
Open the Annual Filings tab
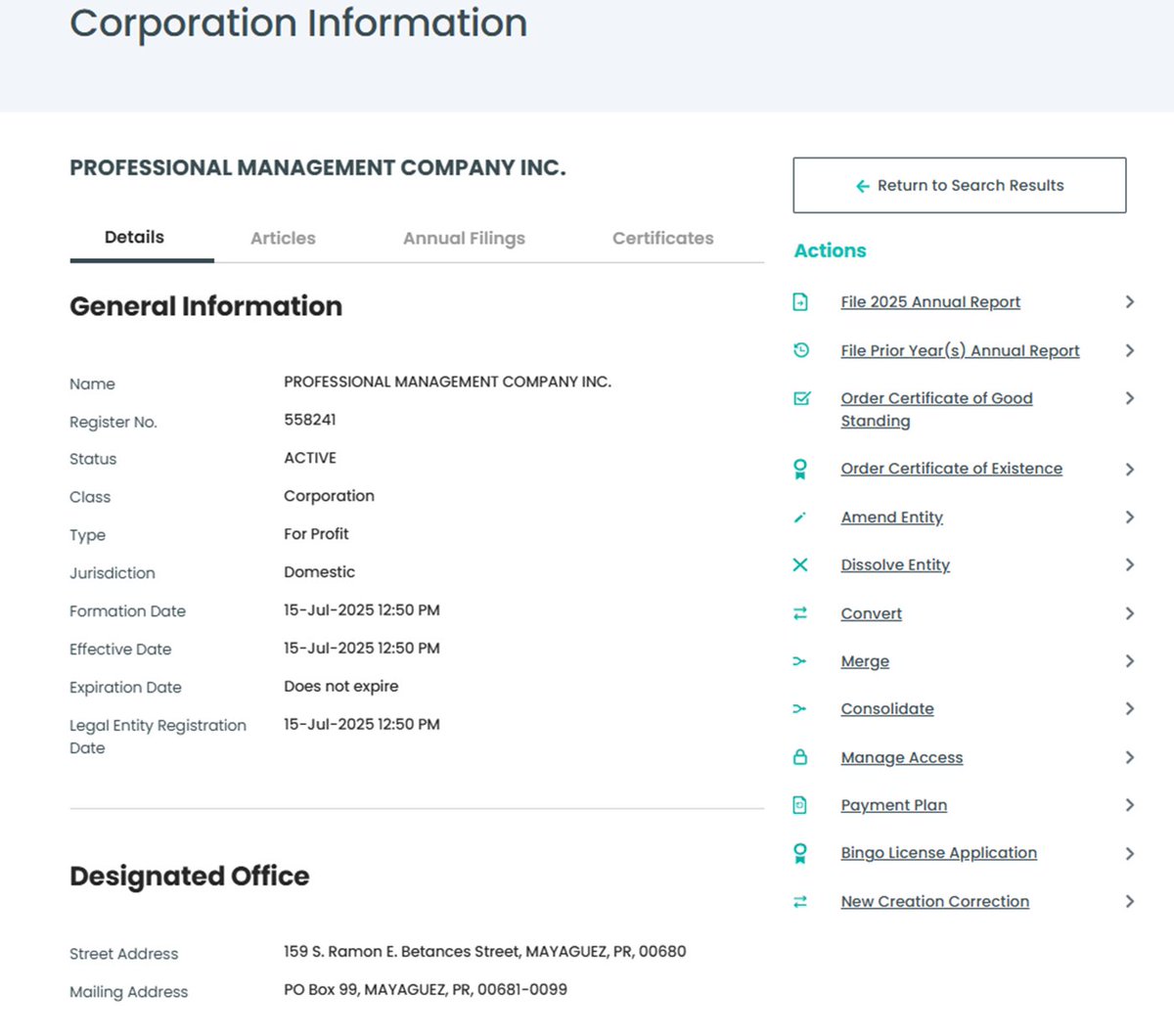464,238
